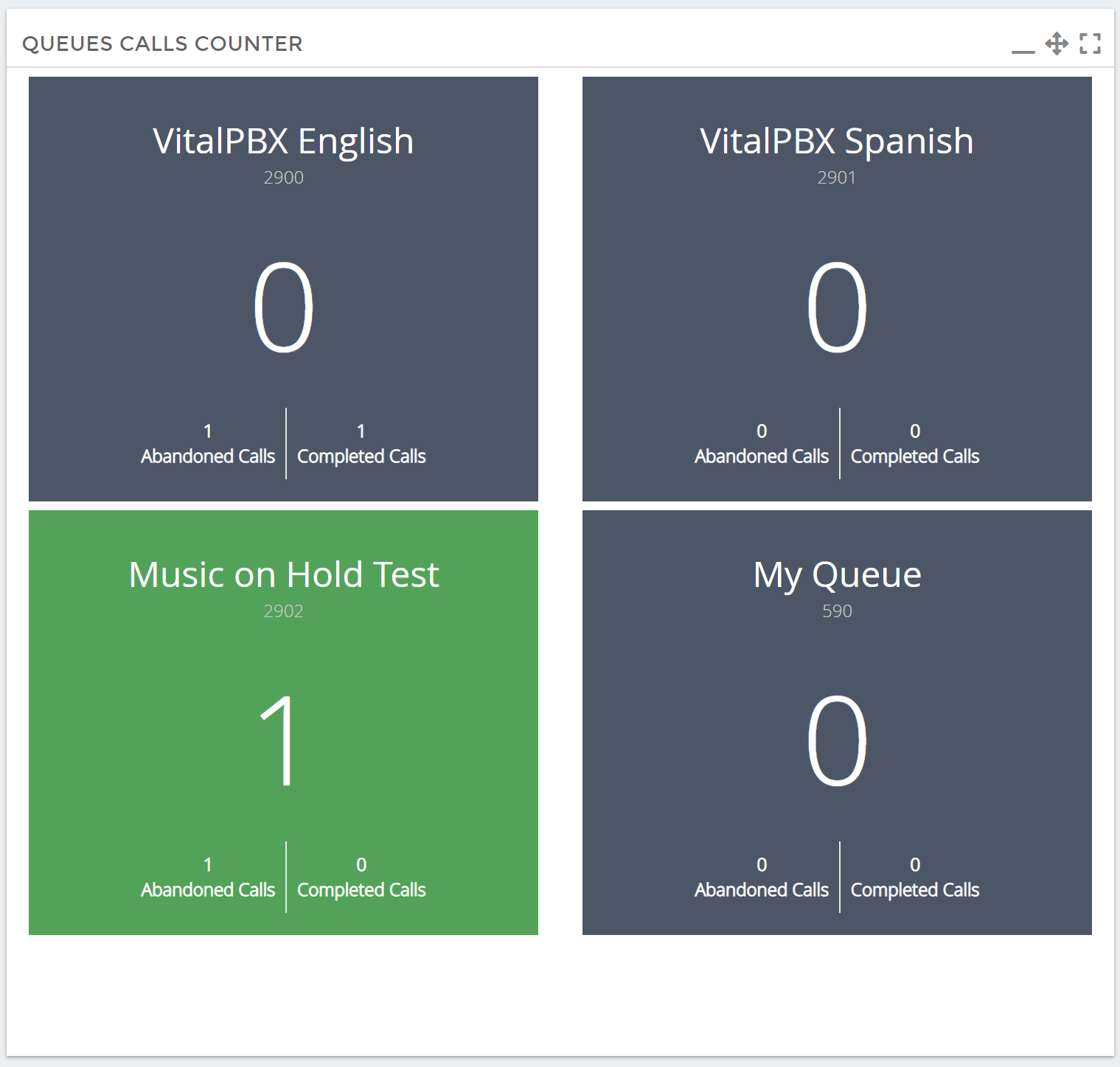1120x1067 pixels.
Task: Click Completed Calls in My Queue card
Action: 915,890
